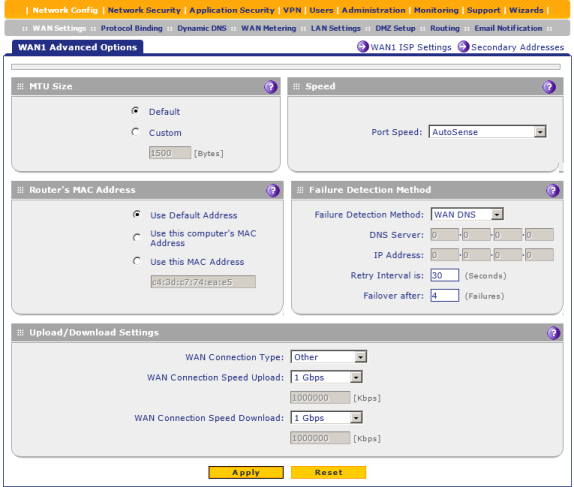Open help for Router's MAC Address section

click(x=273, y=190)
